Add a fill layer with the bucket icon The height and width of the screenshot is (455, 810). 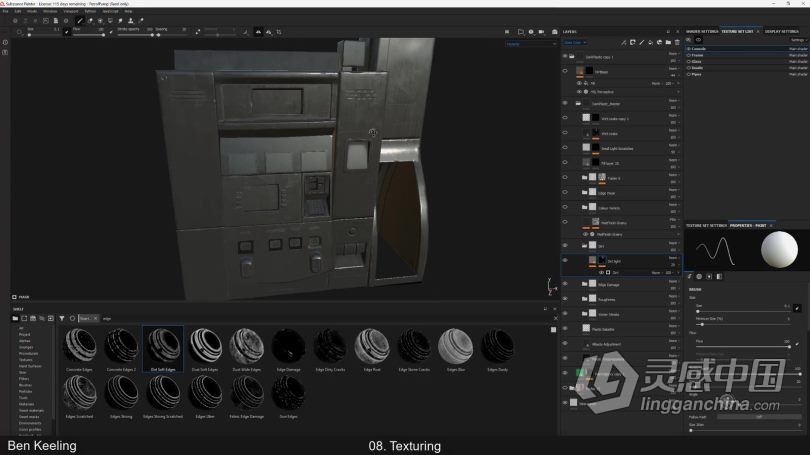click(x=650, y=42)
